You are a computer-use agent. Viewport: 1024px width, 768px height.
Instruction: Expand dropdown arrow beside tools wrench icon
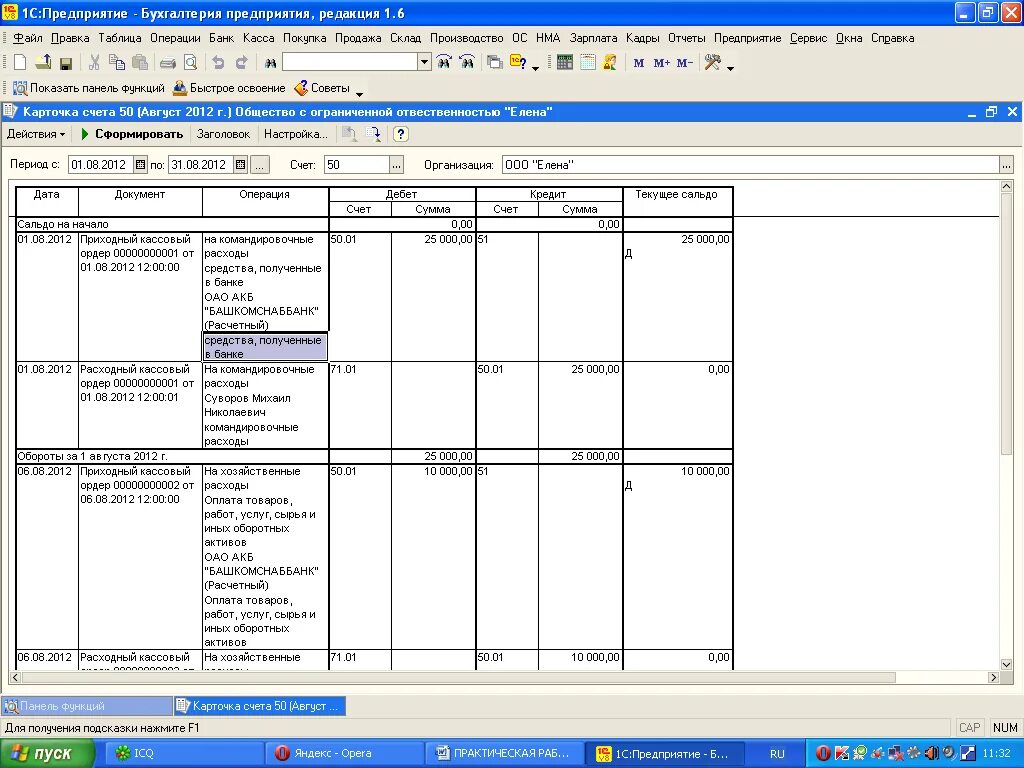point(730,68)
